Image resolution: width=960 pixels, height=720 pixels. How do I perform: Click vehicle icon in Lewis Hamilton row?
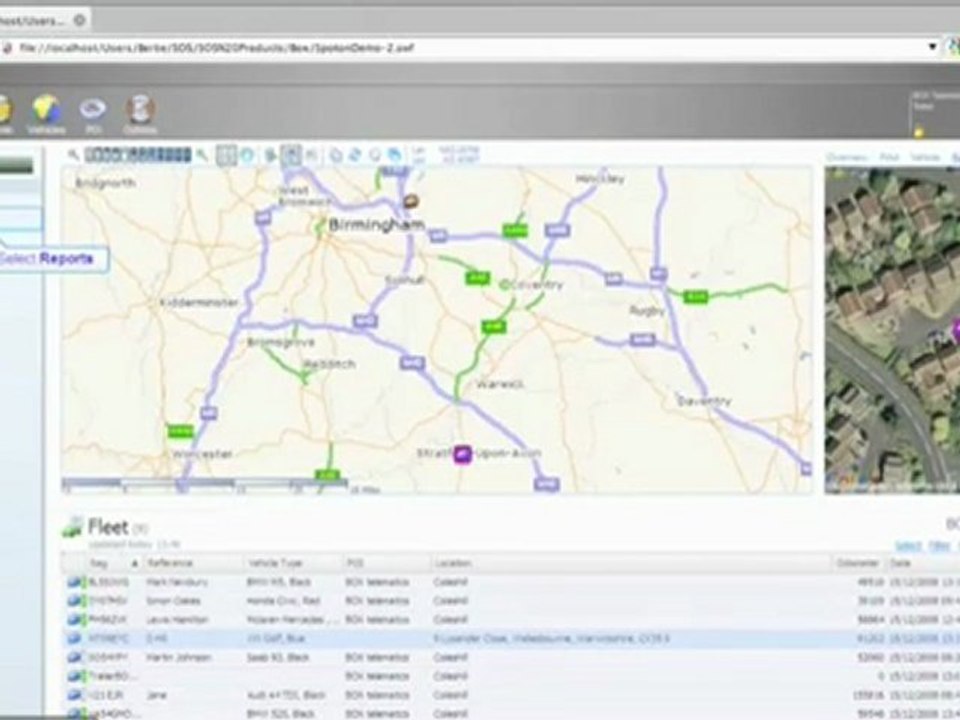(x=75, y=620)
